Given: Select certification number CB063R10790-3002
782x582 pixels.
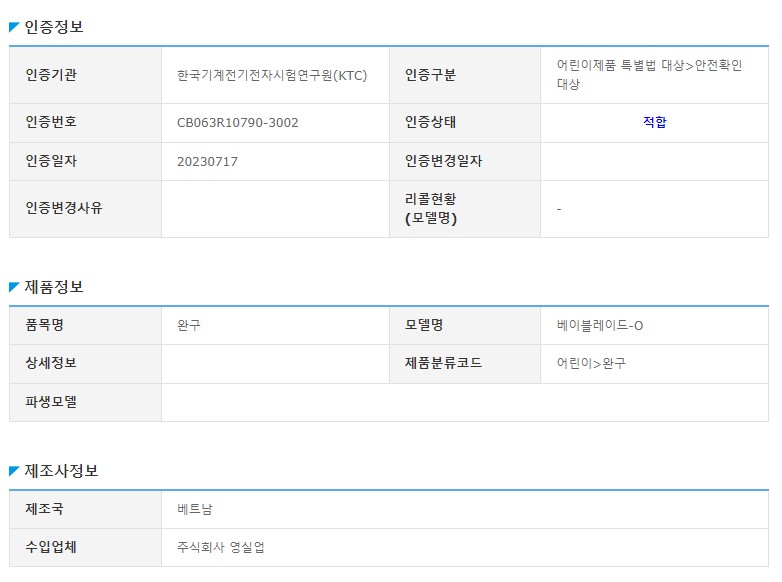Looking at the screenshot, I should (x=237, y=123).
